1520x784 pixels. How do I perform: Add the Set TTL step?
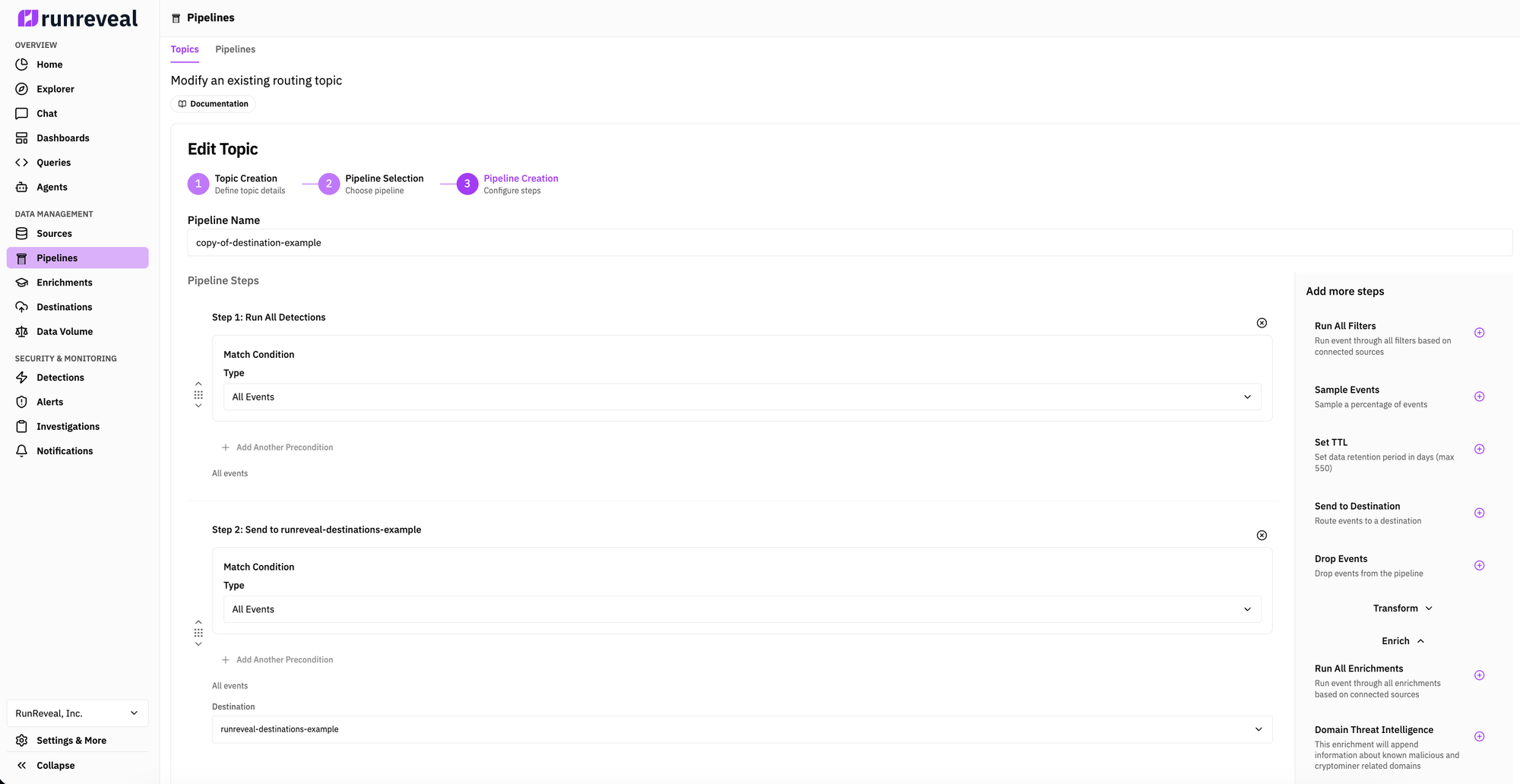pyautogui.click(x=1479, y=449)
